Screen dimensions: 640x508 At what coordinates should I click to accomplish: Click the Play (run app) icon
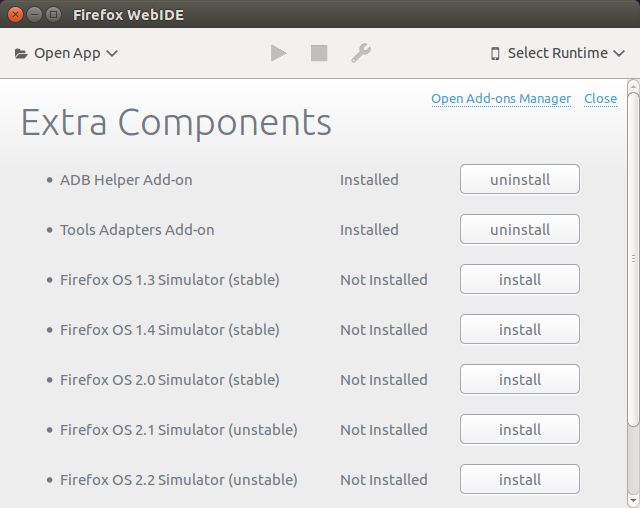pos(278,53)
